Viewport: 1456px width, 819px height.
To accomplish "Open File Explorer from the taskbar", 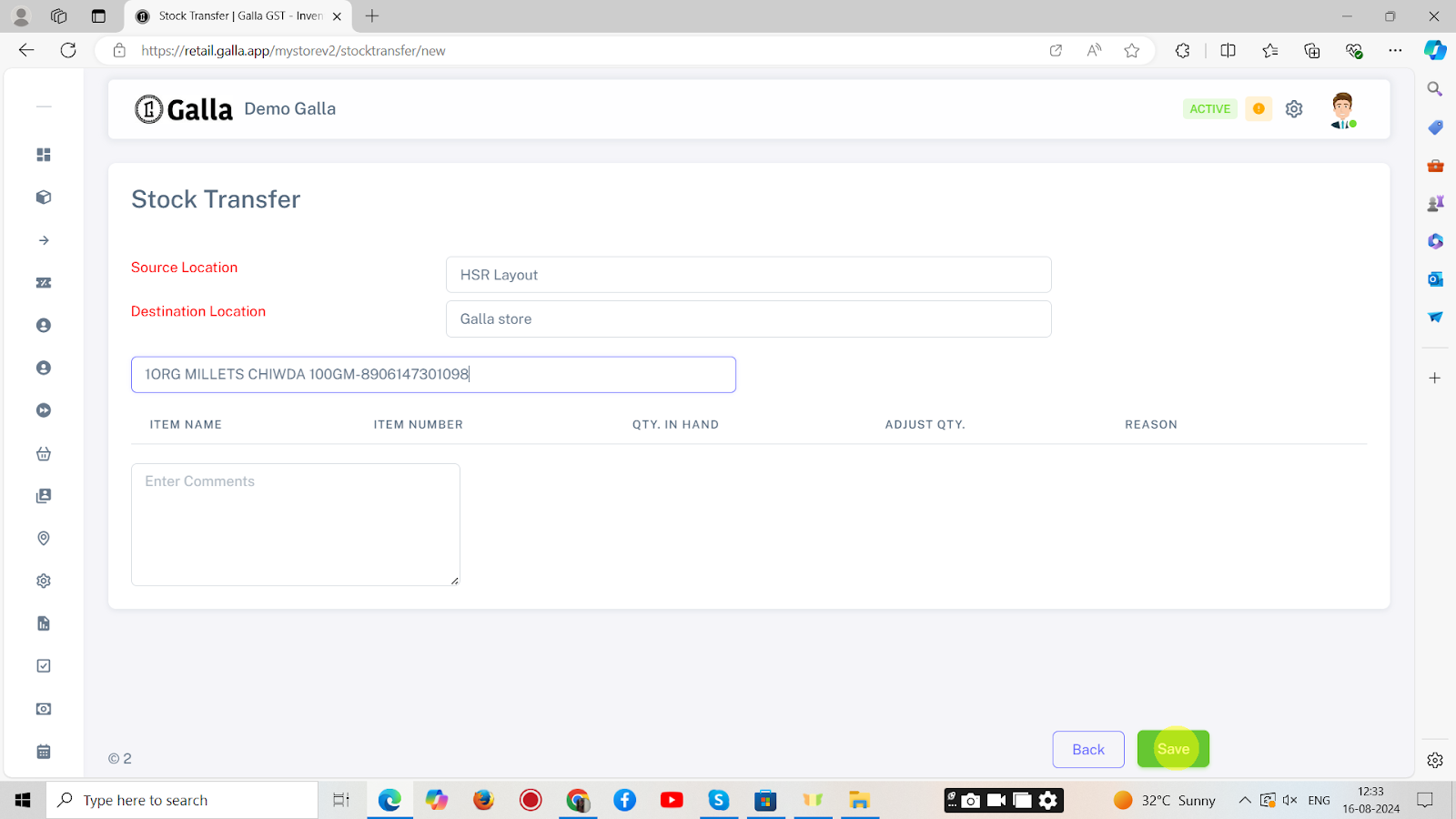I will 860,800.
